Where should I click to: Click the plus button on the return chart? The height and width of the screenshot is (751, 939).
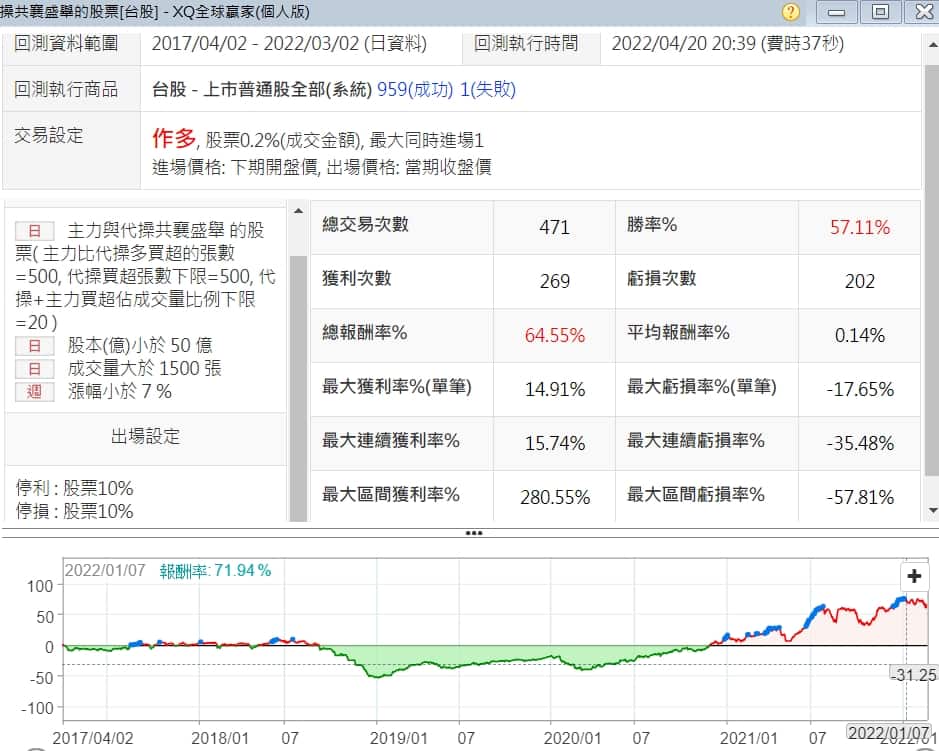pos(914,576)
